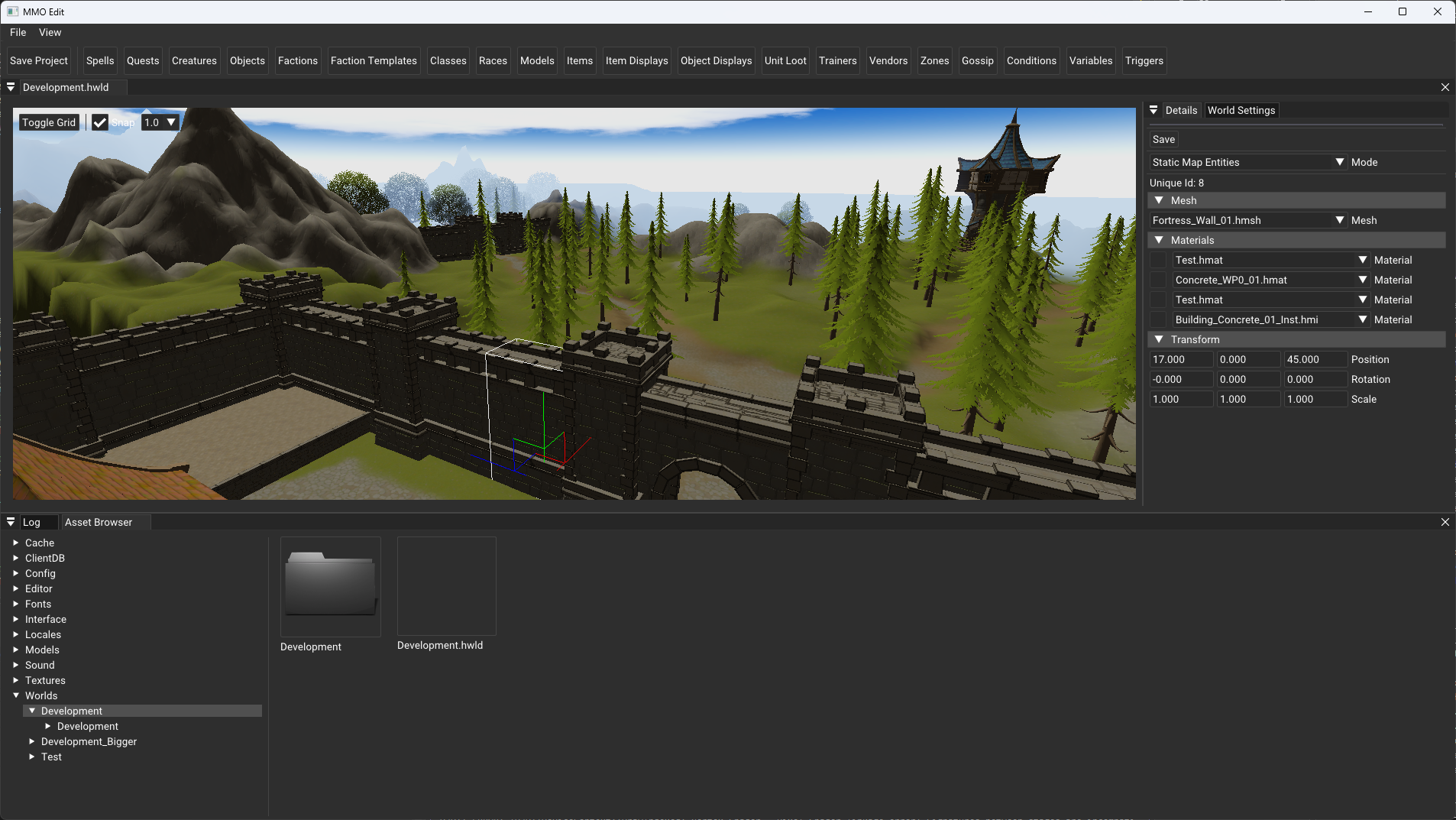Expand the Models folder in tree
This screenshot has height=820, width=1456.
pyautogui.click(x=15, y=650)
